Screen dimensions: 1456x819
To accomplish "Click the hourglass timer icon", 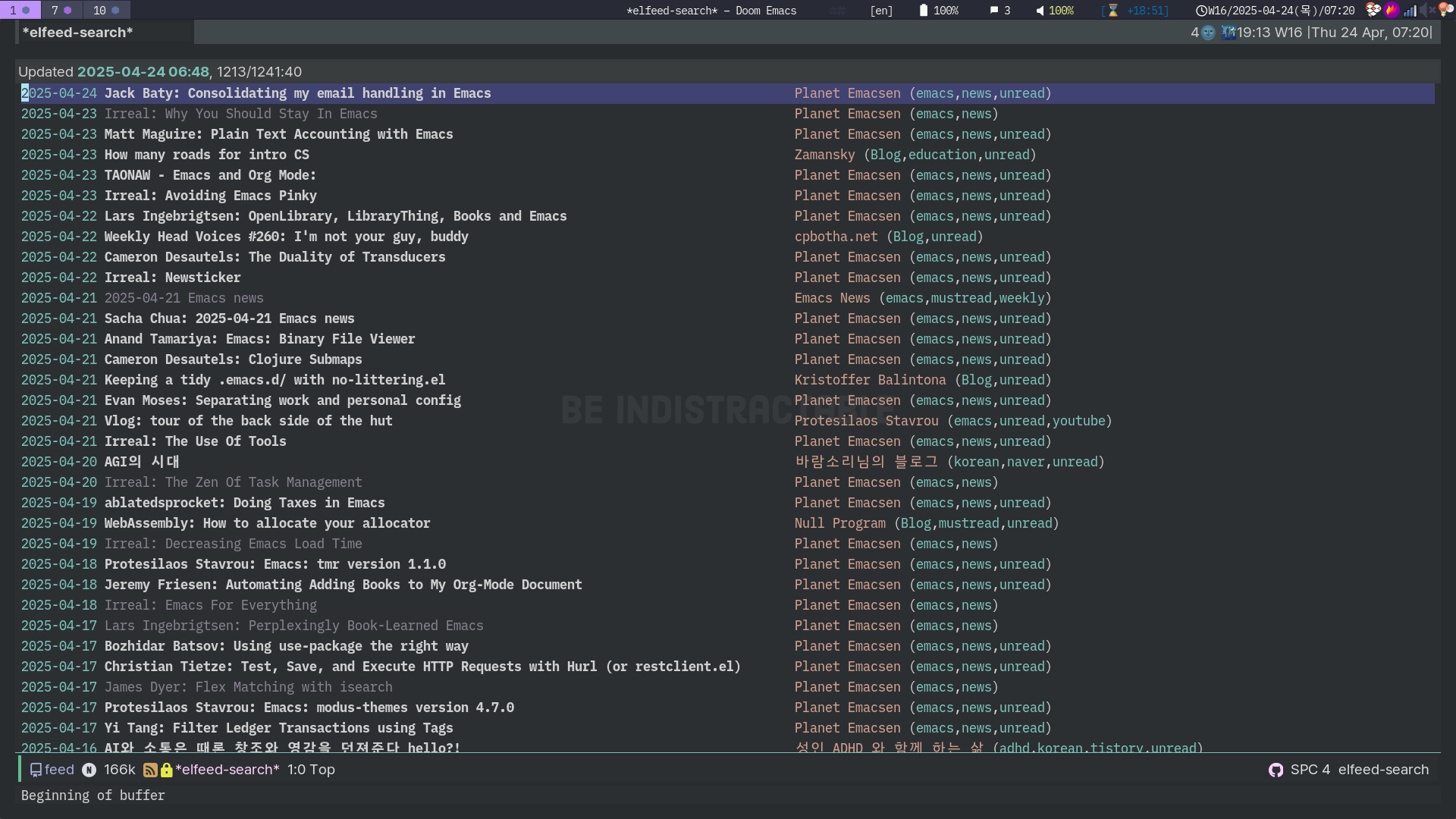I will pos(1113,11).
